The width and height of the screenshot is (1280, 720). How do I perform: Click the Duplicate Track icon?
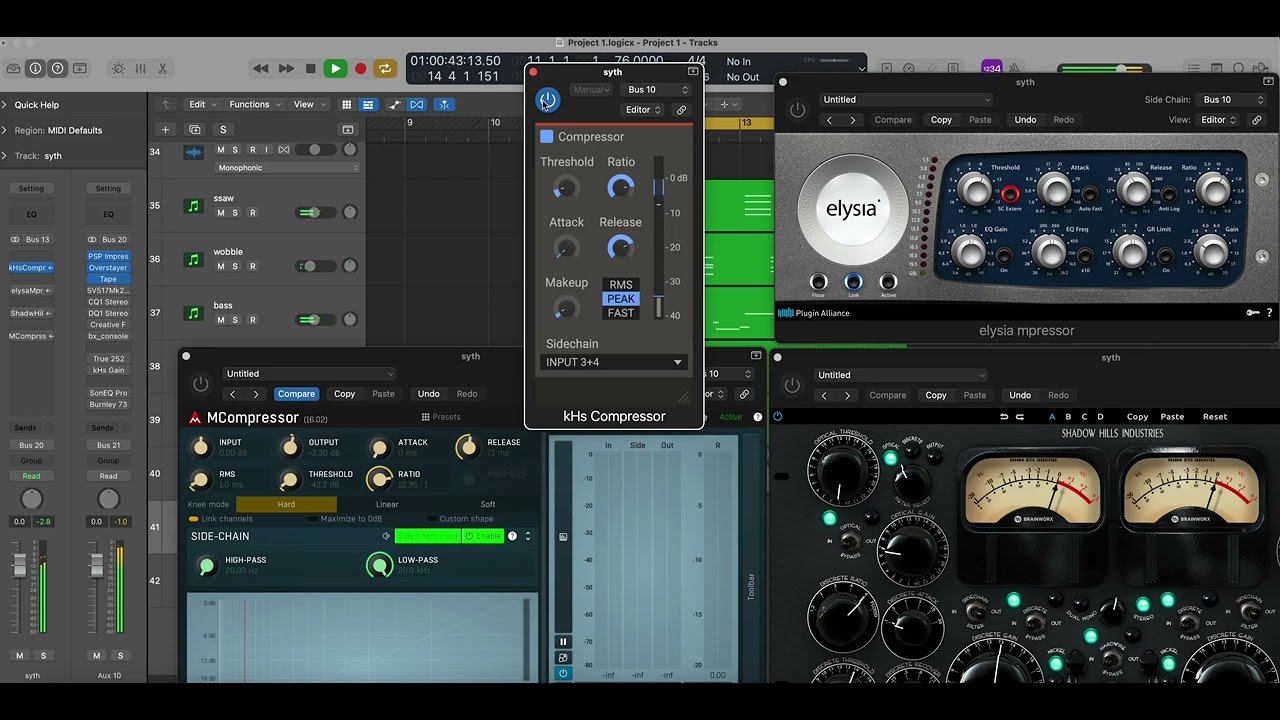195,129
